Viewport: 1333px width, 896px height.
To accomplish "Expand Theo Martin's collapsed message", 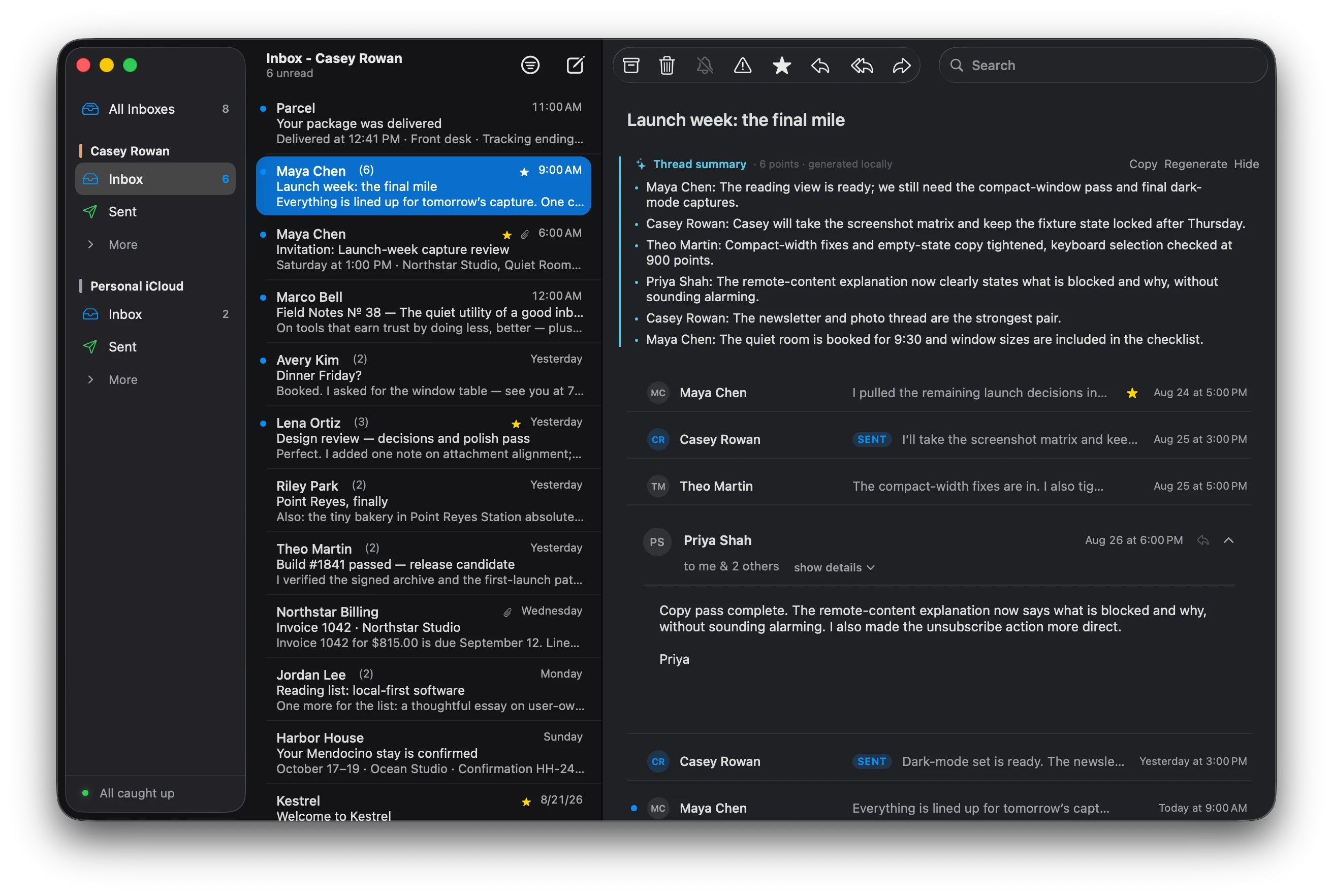I will point(939,486).
